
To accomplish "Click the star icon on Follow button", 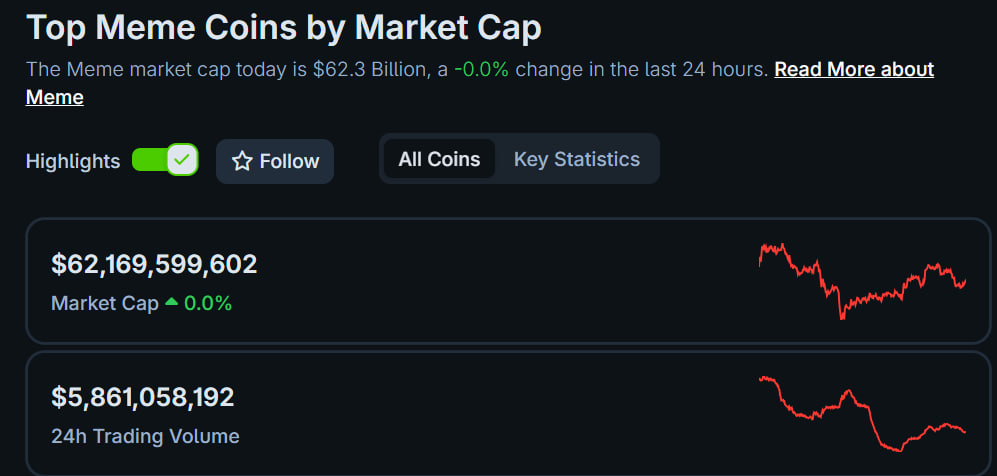I will tap(241, 161).
